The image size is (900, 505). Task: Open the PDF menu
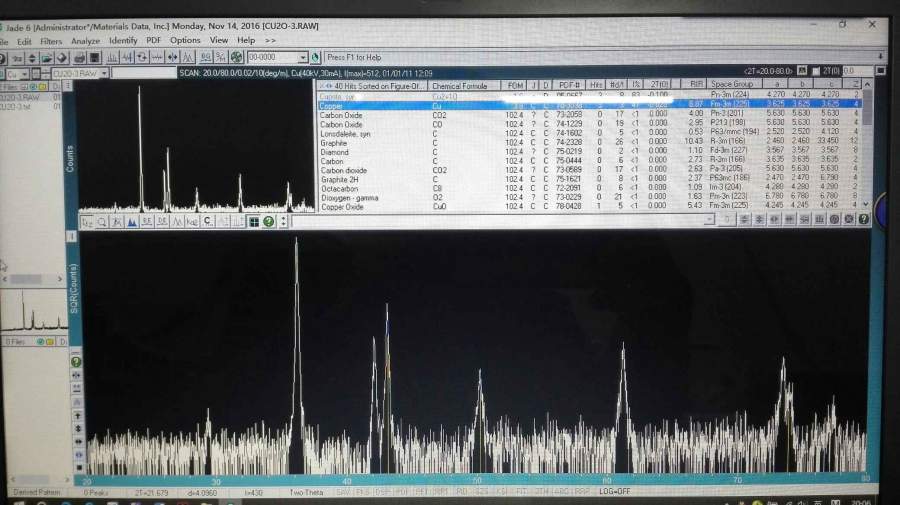[x=153, y=41]
